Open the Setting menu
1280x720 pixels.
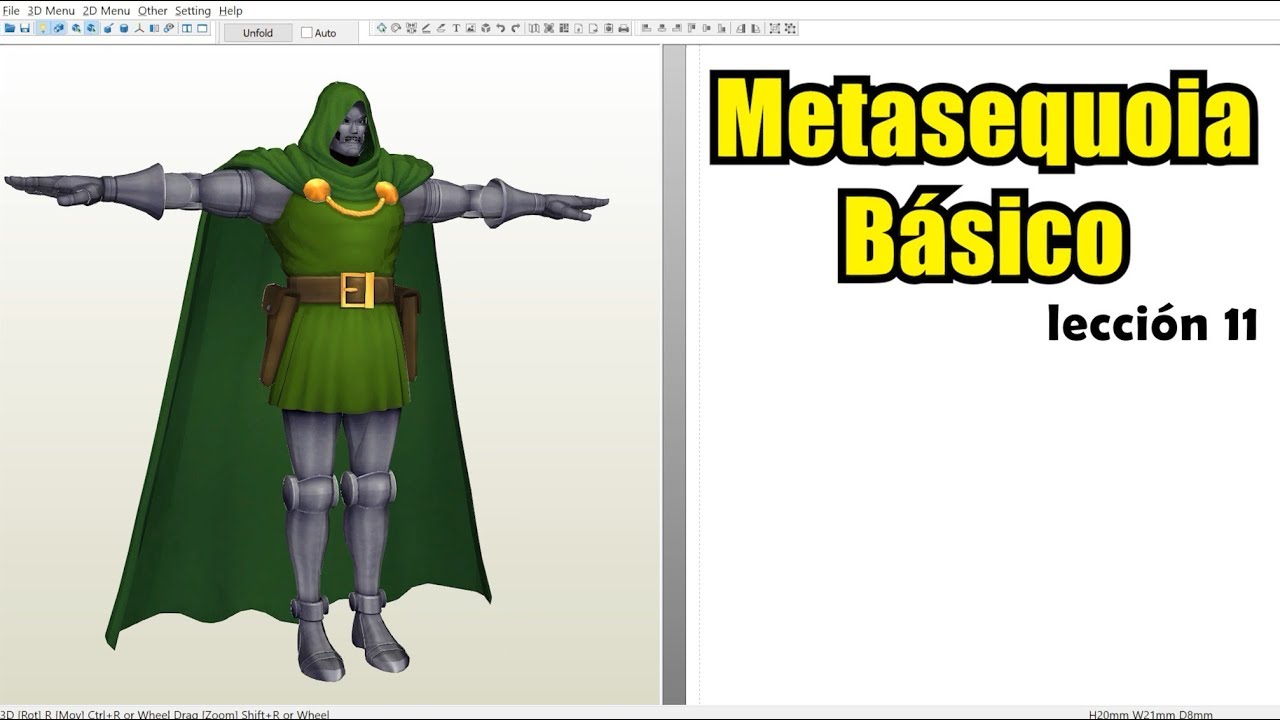pyautogui.click(x=193, y=10)
